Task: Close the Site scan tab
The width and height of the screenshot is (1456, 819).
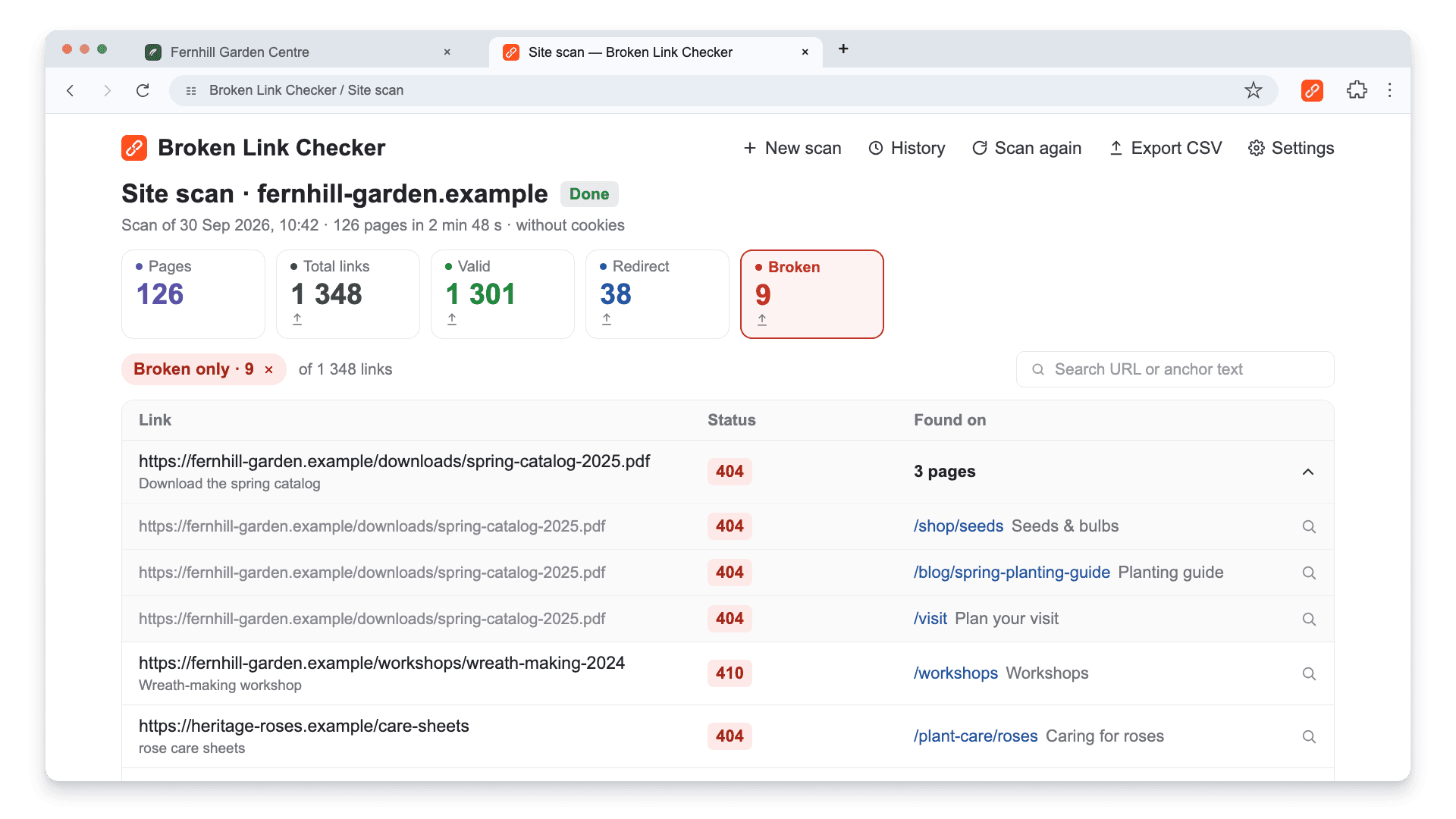Action: coord(805,52)
